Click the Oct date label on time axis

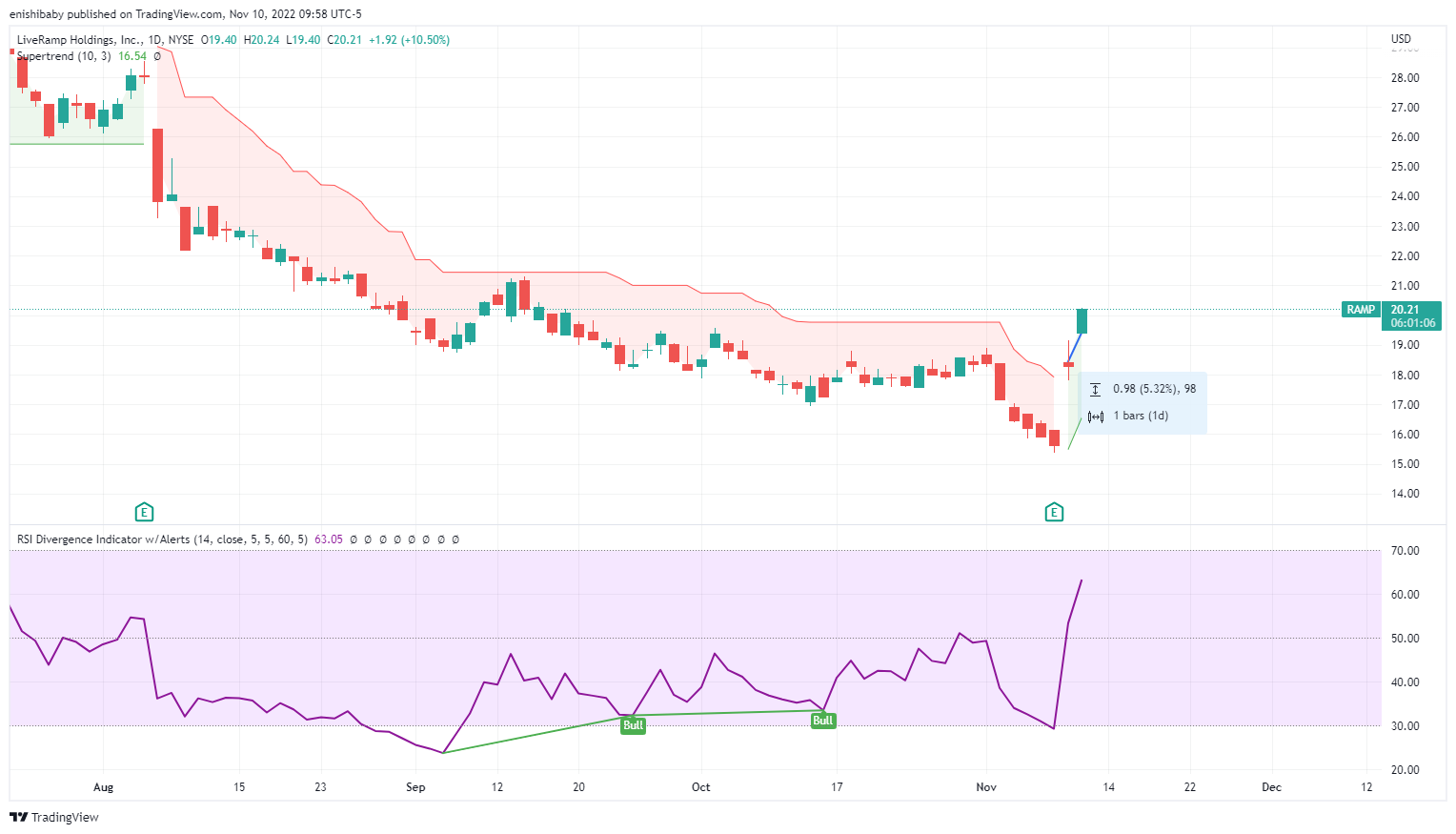click(x=701, y=787)
